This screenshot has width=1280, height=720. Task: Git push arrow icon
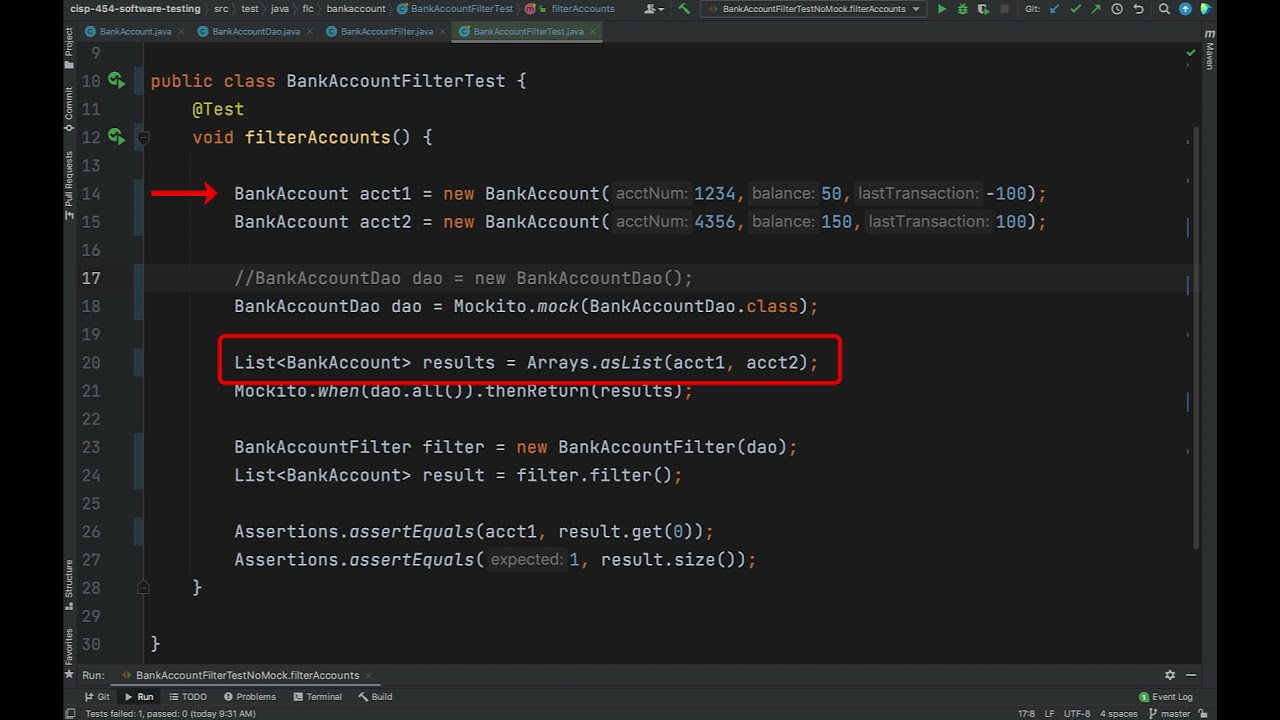point(1096,9)
